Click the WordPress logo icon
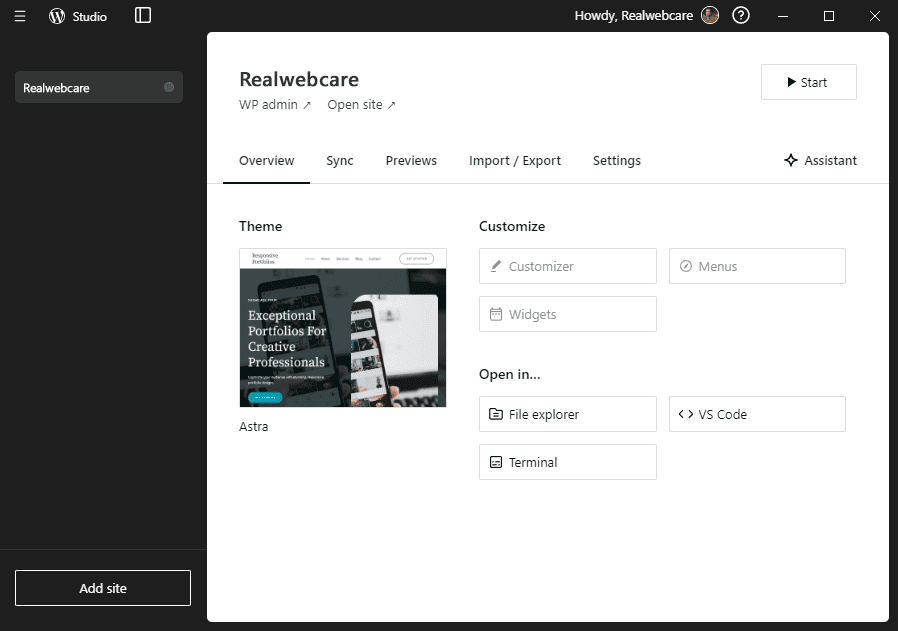Viewport: 898px width, 631px height. [x=57, y=16]
